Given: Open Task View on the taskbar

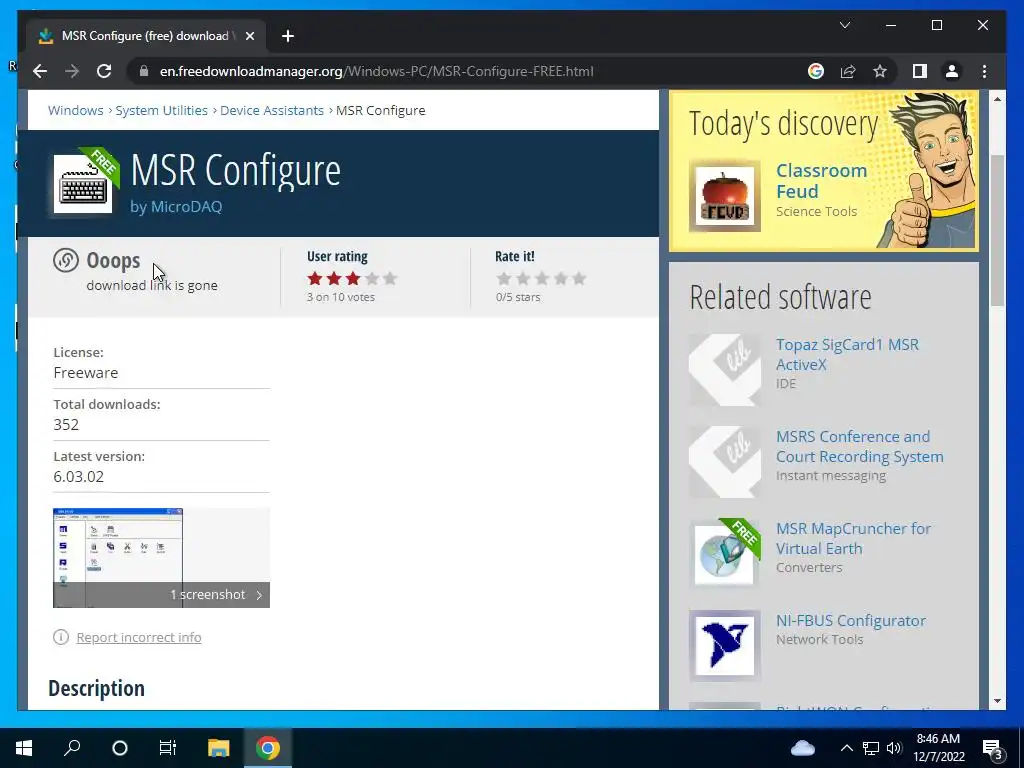Looking at the screenshot, I should (168, 748).
